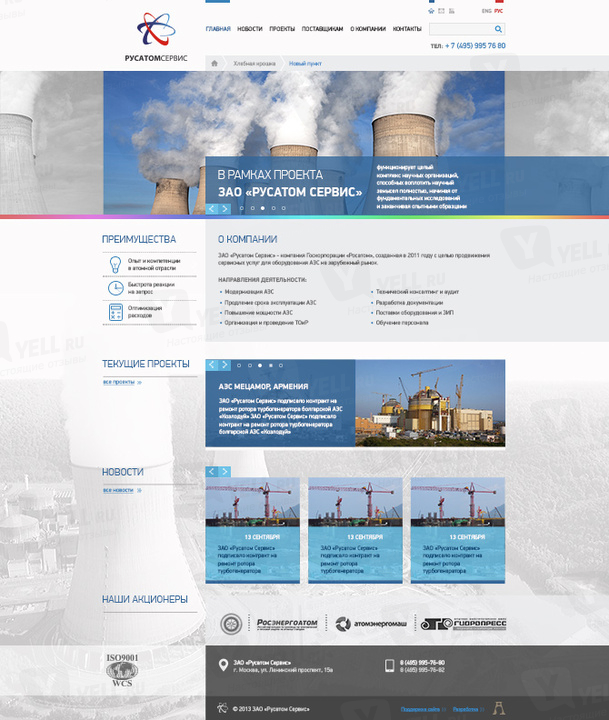The image size is (609, 720).
Task: Click the round emblem shareholder logo
Action: click(x=231, y=624)
